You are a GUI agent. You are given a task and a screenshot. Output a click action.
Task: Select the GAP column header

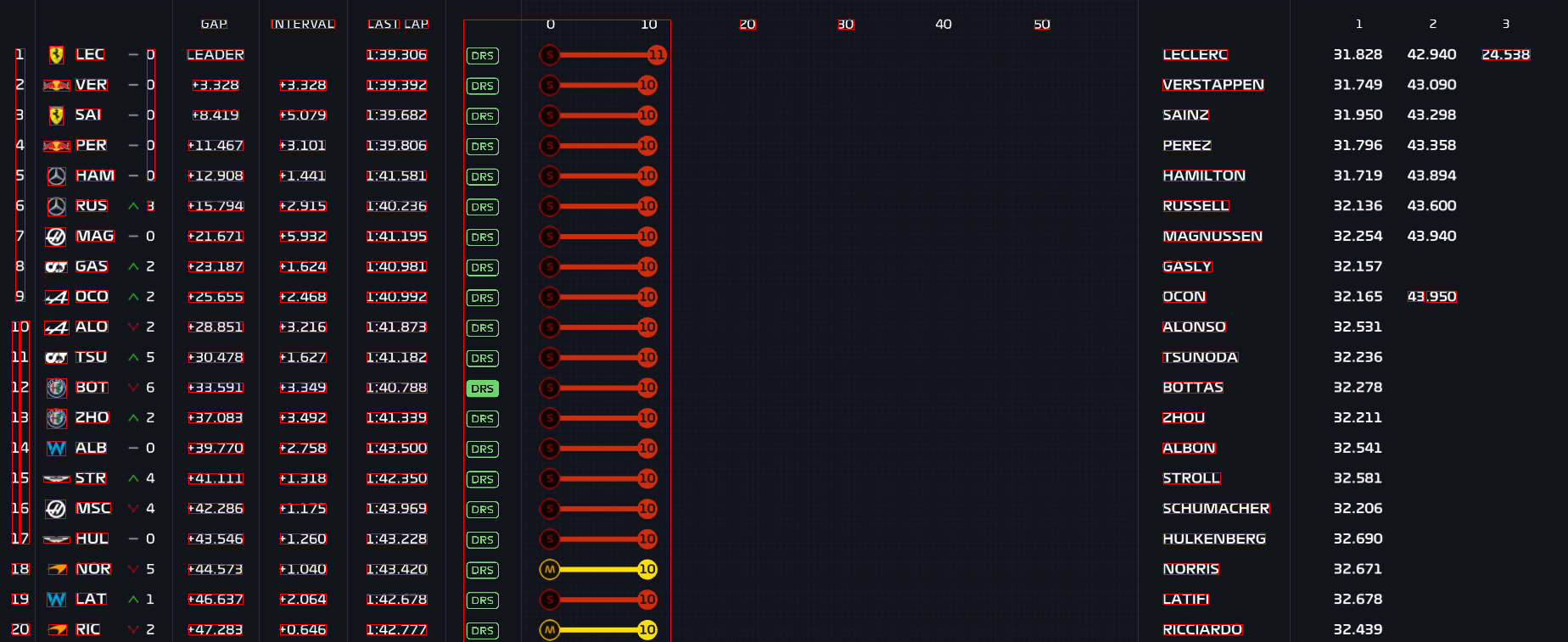pyautogui.click(x=214, y=24)
